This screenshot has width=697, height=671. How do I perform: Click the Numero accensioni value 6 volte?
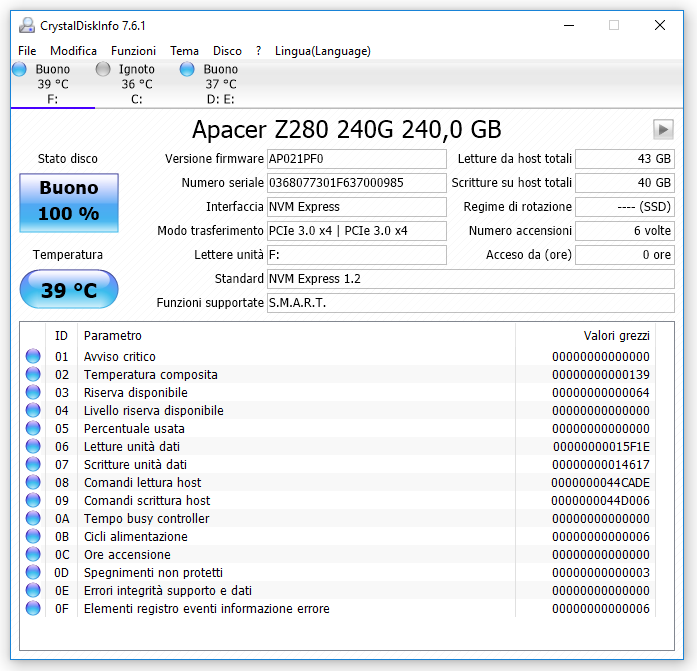point(625,231)
